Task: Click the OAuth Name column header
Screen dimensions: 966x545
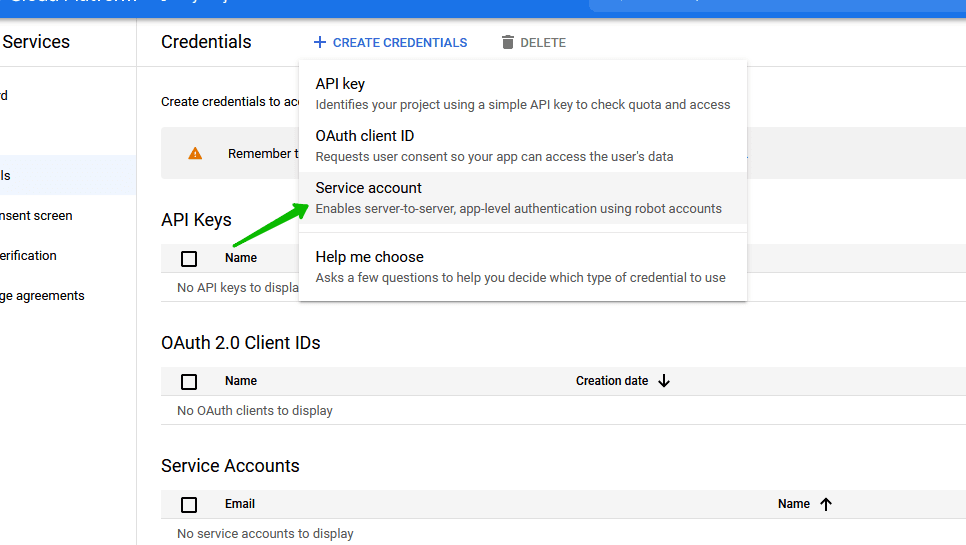Action: pos(241,381)
